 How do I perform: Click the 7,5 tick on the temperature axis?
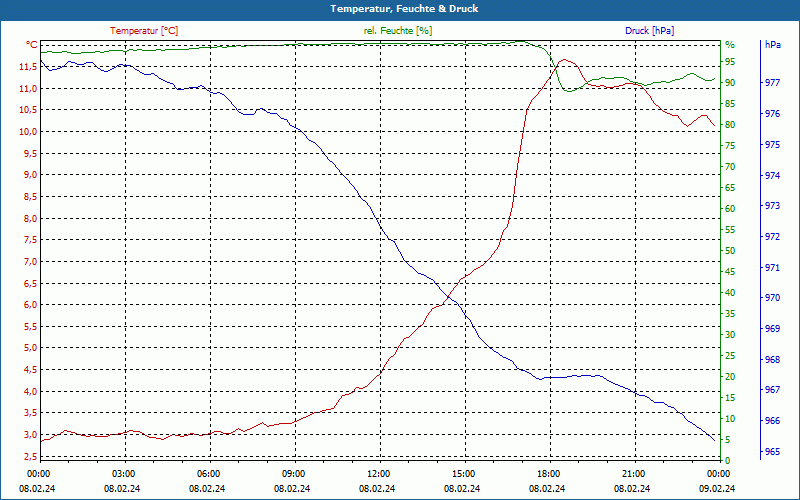coord(30,240)
